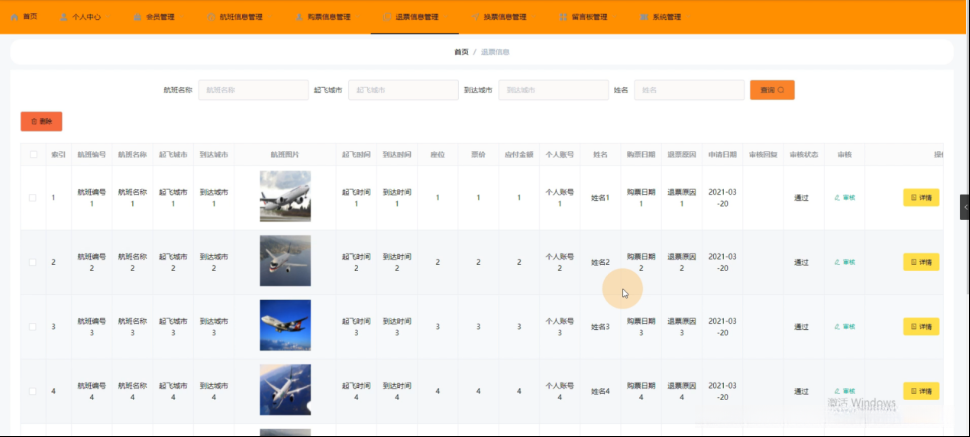The image size is (970, 437).
Task: Check the checkbox for row 3
Action: pos(33,327)
